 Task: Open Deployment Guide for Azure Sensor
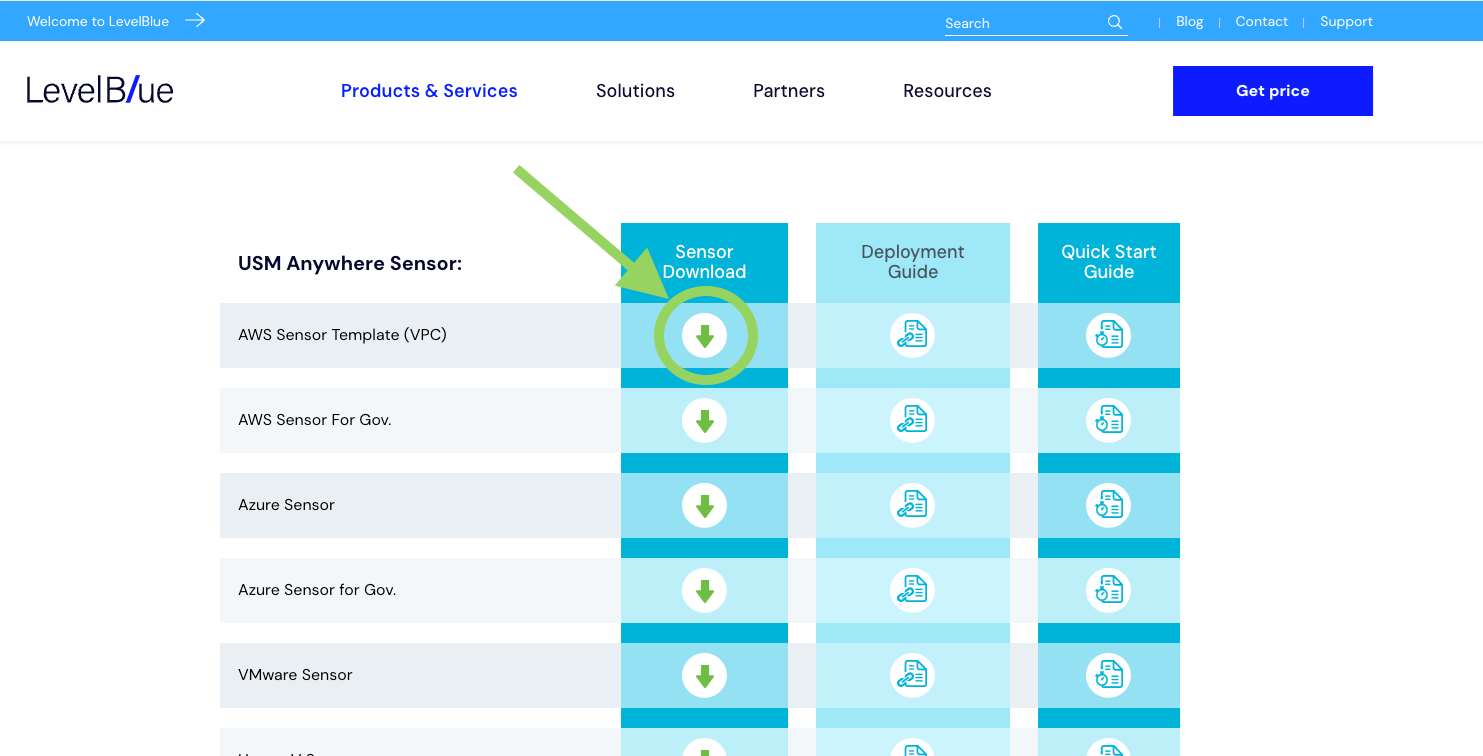coord(912,506)
